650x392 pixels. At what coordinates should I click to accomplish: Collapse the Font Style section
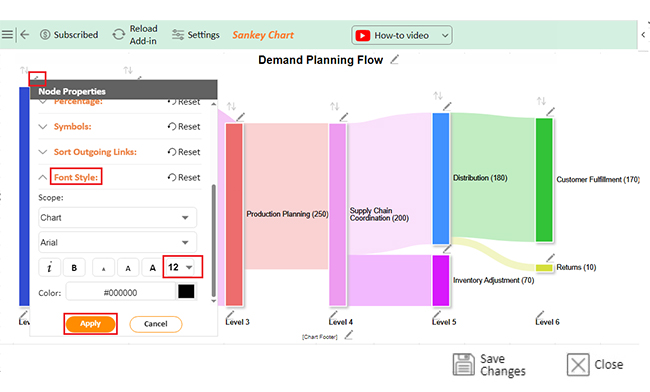(x=43, y=177)
